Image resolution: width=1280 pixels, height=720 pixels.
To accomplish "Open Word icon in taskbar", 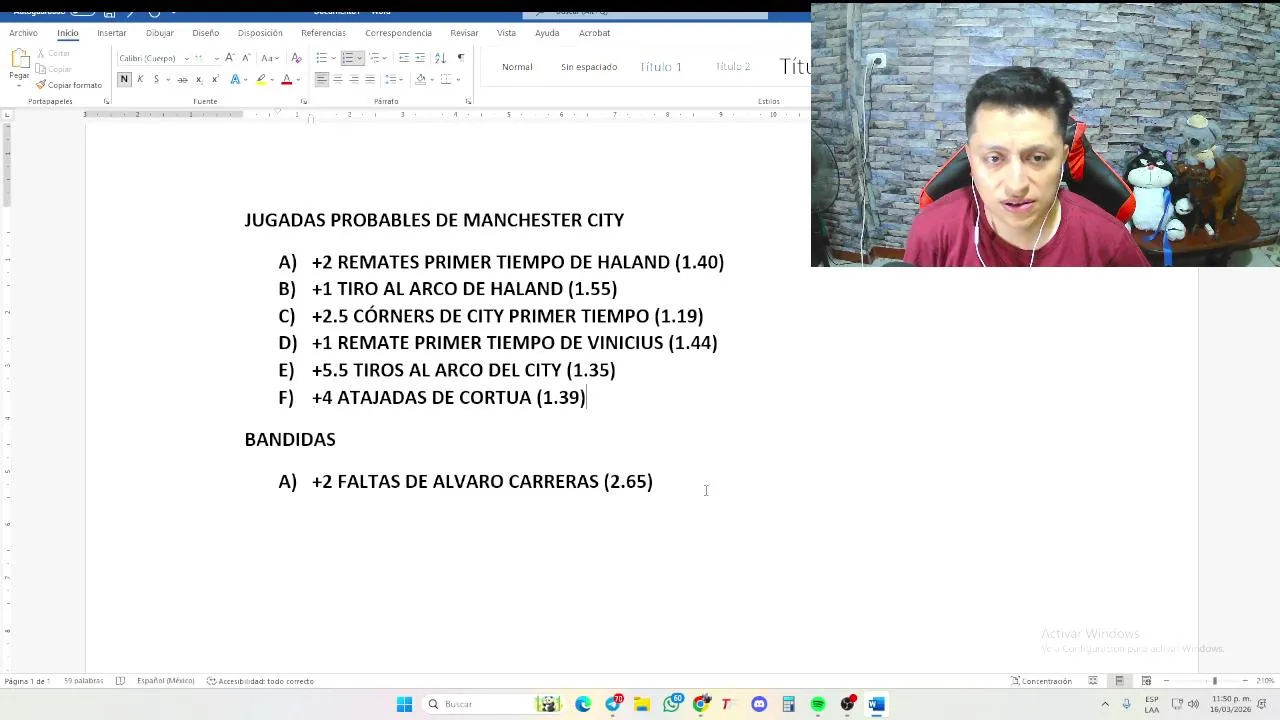I will pos(876,704).
